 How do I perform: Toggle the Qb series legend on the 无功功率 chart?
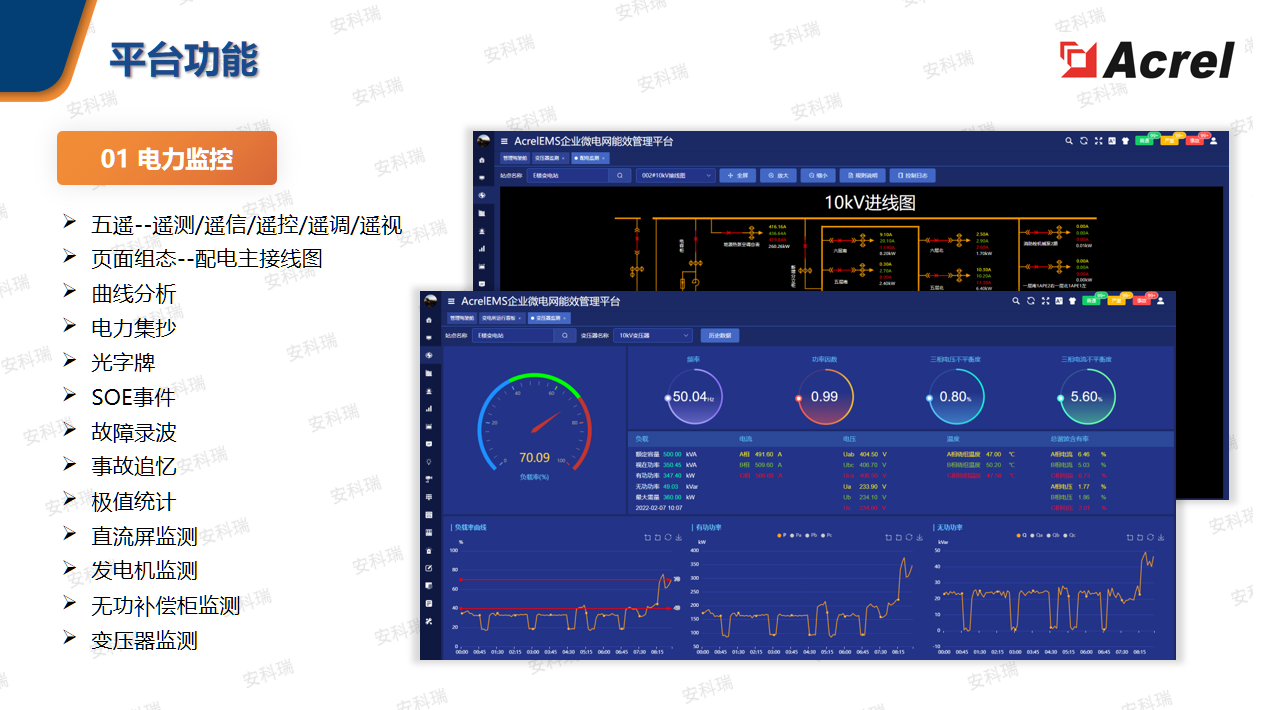tap(1053, 535)
